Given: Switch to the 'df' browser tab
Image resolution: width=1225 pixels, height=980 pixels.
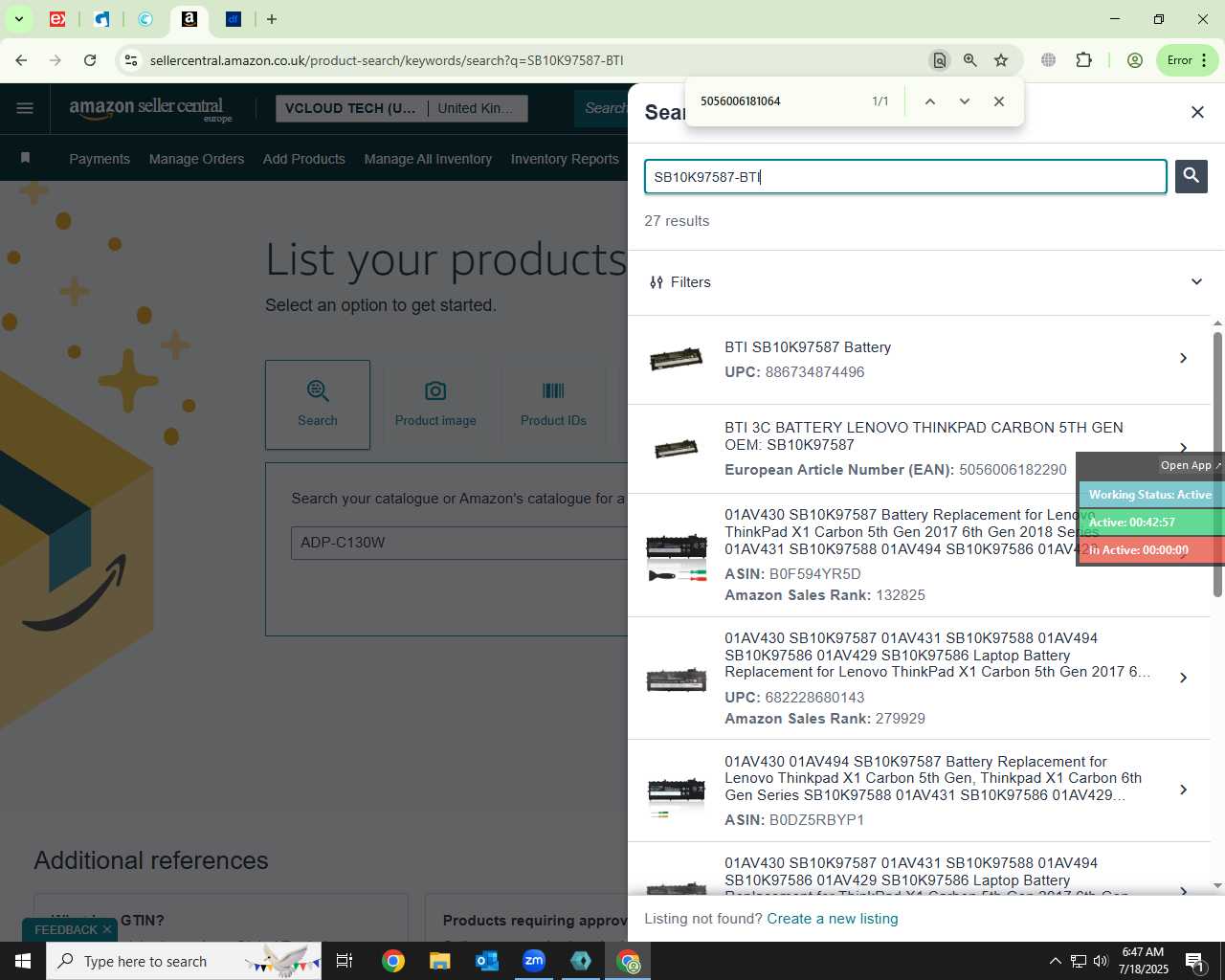Looking at the screenshot, I should [234, 19].
